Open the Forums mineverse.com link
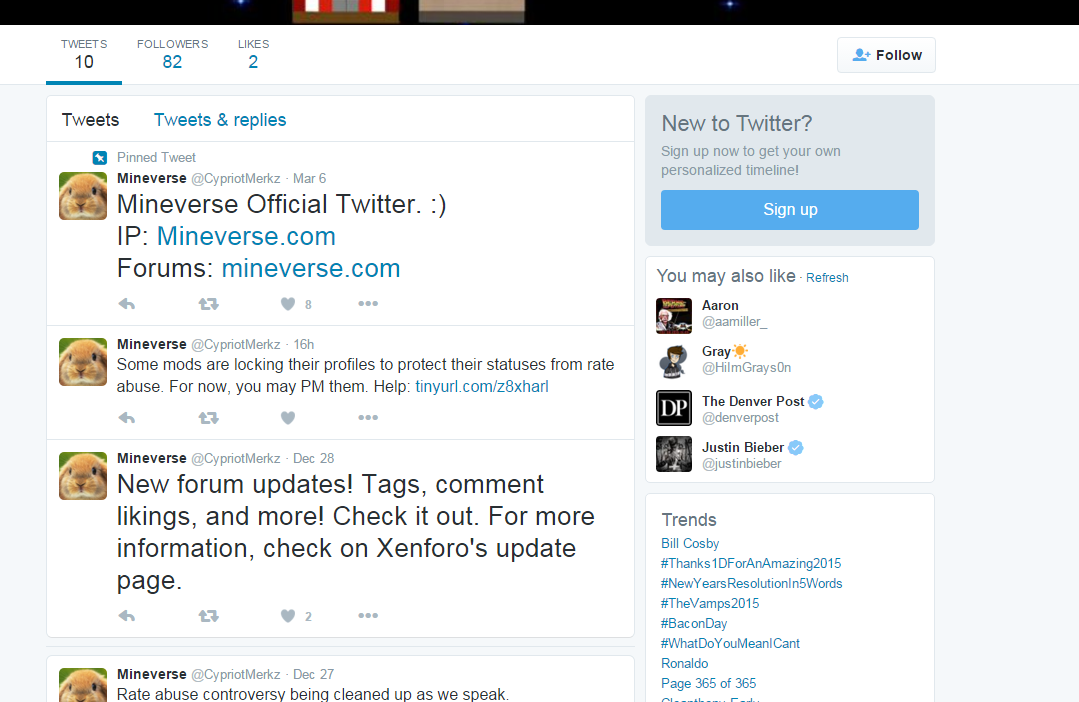The image size is (1079, 702). point(311,268)
